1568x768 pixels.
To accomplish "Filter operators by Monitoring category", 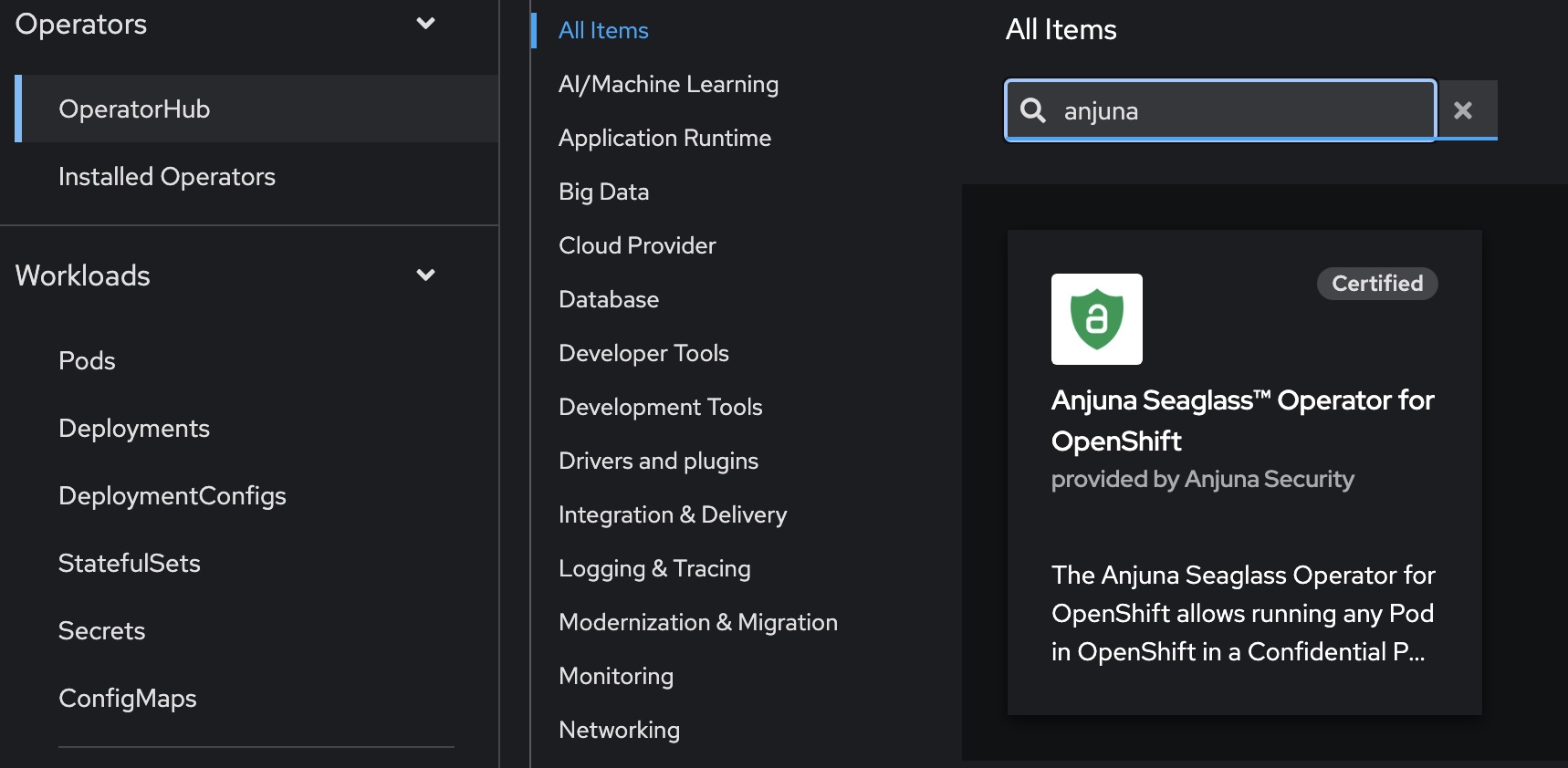I will 616,676.
